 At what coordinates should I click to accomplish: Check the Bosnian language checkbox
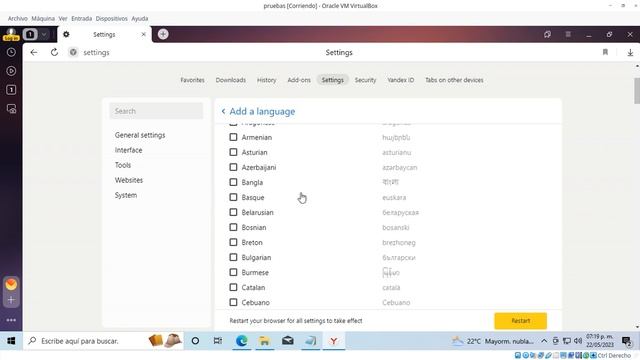(x=233, y=227)
